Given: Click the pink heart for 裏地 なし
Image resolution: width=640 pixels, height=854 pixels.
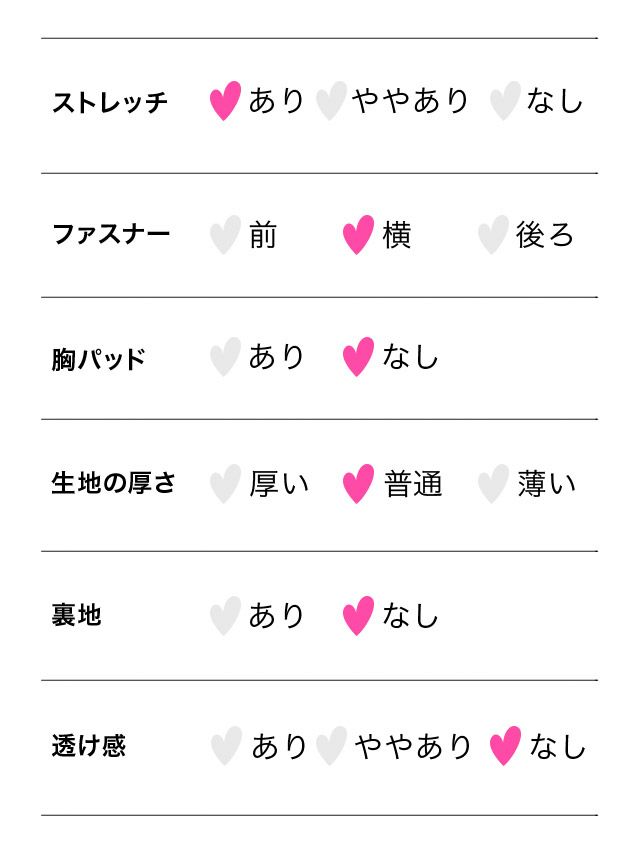Looking at the screenshot, I should [358, 616].
